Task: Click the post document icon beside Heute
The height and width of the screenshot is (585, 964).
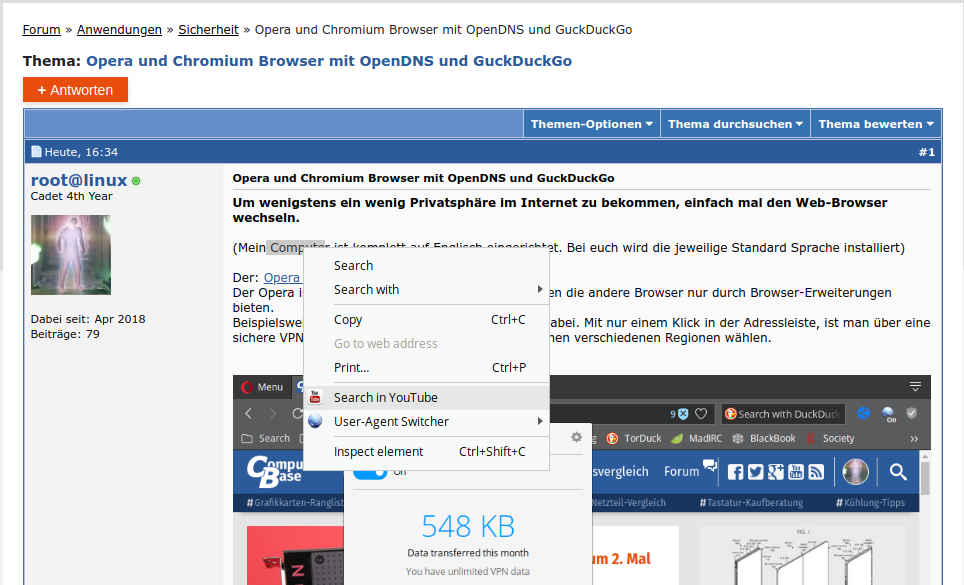Action: (36, 151)
